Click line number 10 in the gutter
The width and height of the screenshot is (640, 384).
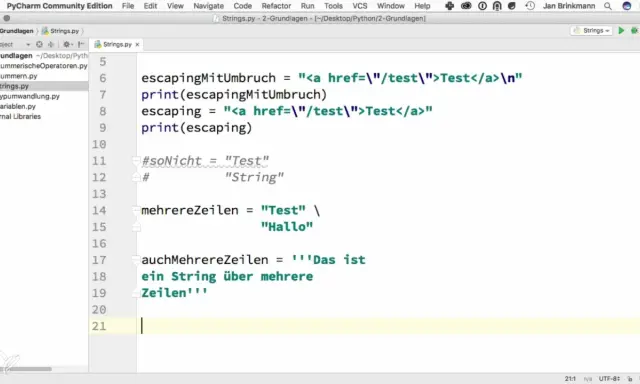tap(99, 144)
